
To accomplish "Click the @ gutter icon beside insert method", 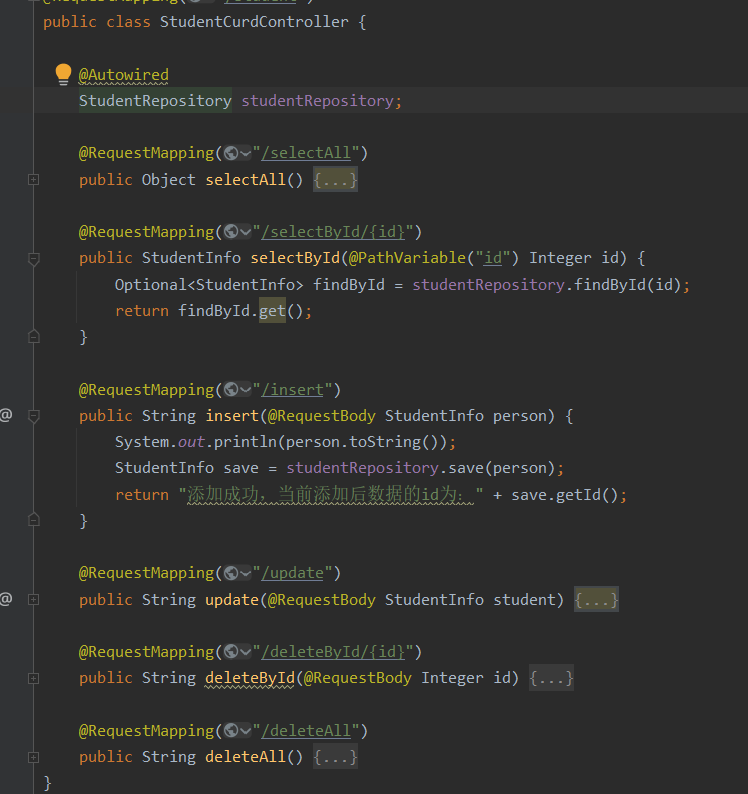I will pyautogui.click(x=6, y=415).
